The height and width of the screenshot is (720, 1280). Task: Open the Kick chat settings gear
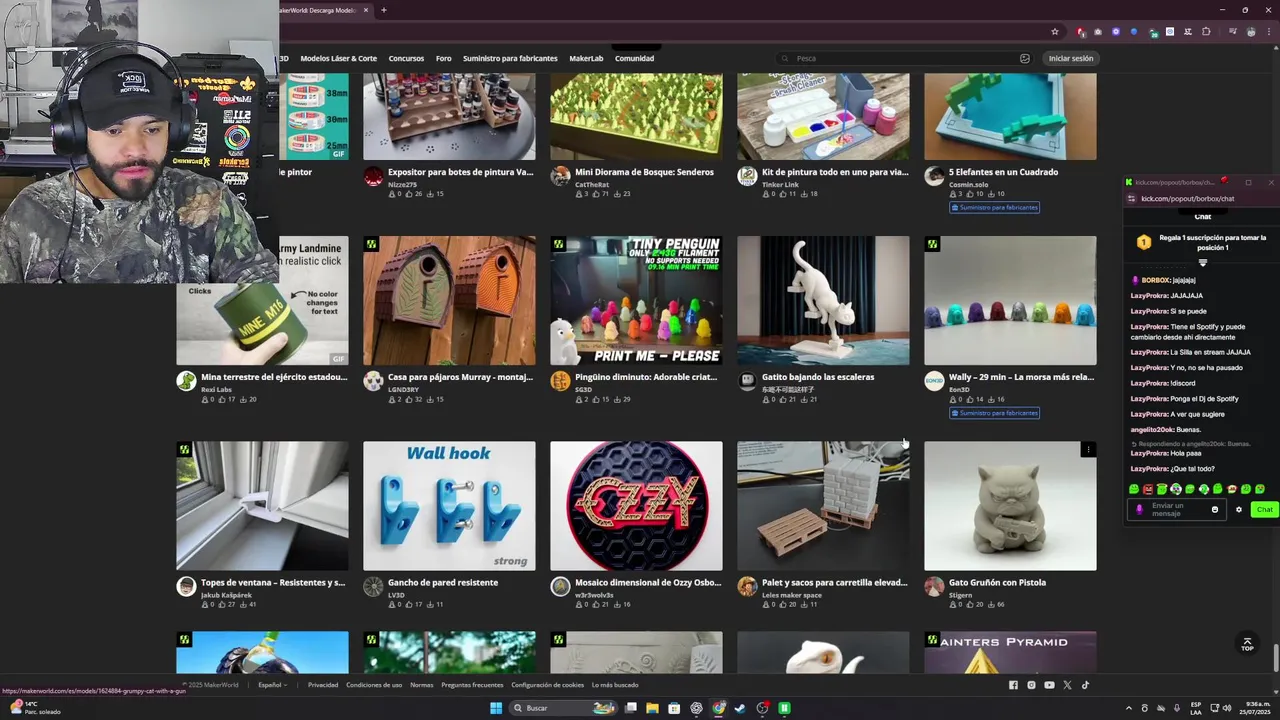(1238, 510)
